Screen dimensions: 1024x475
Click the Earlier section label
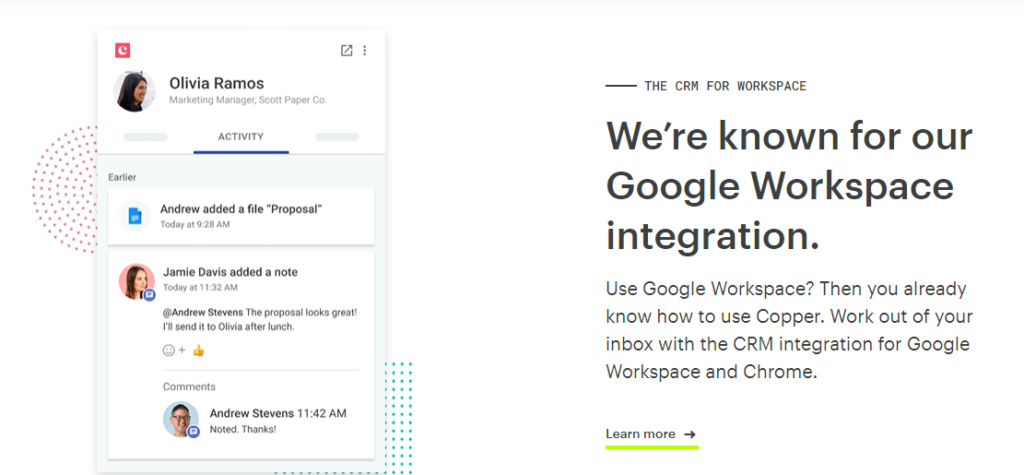(122, 177)
